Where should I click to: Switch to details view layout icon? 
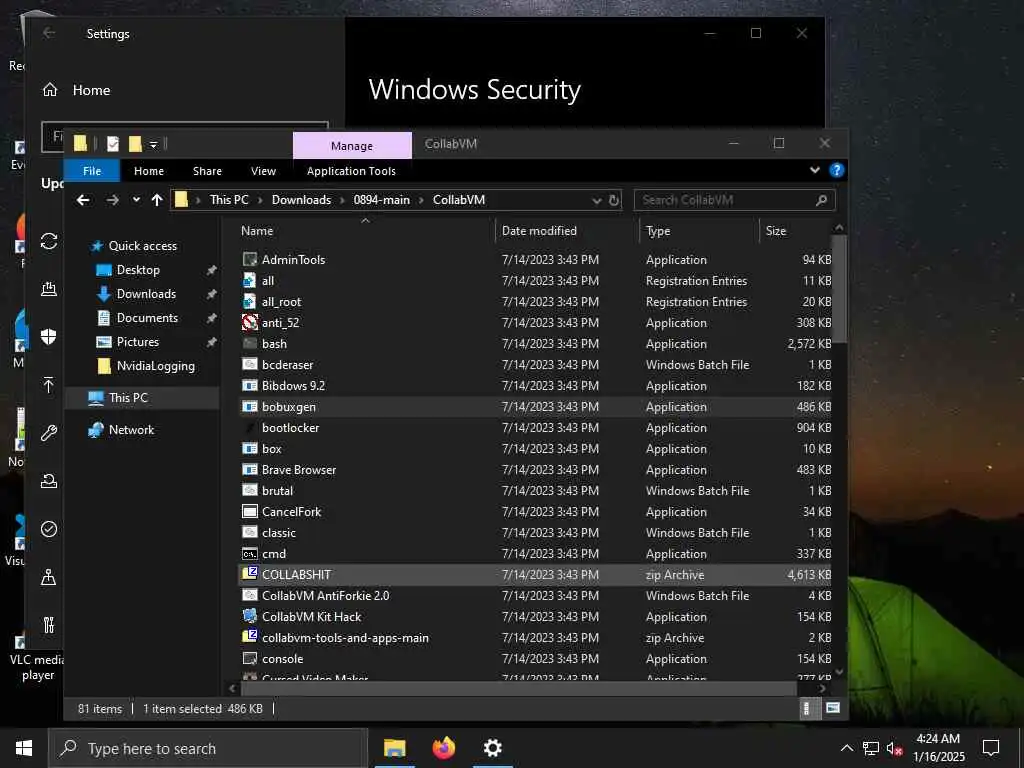[807, 708]
